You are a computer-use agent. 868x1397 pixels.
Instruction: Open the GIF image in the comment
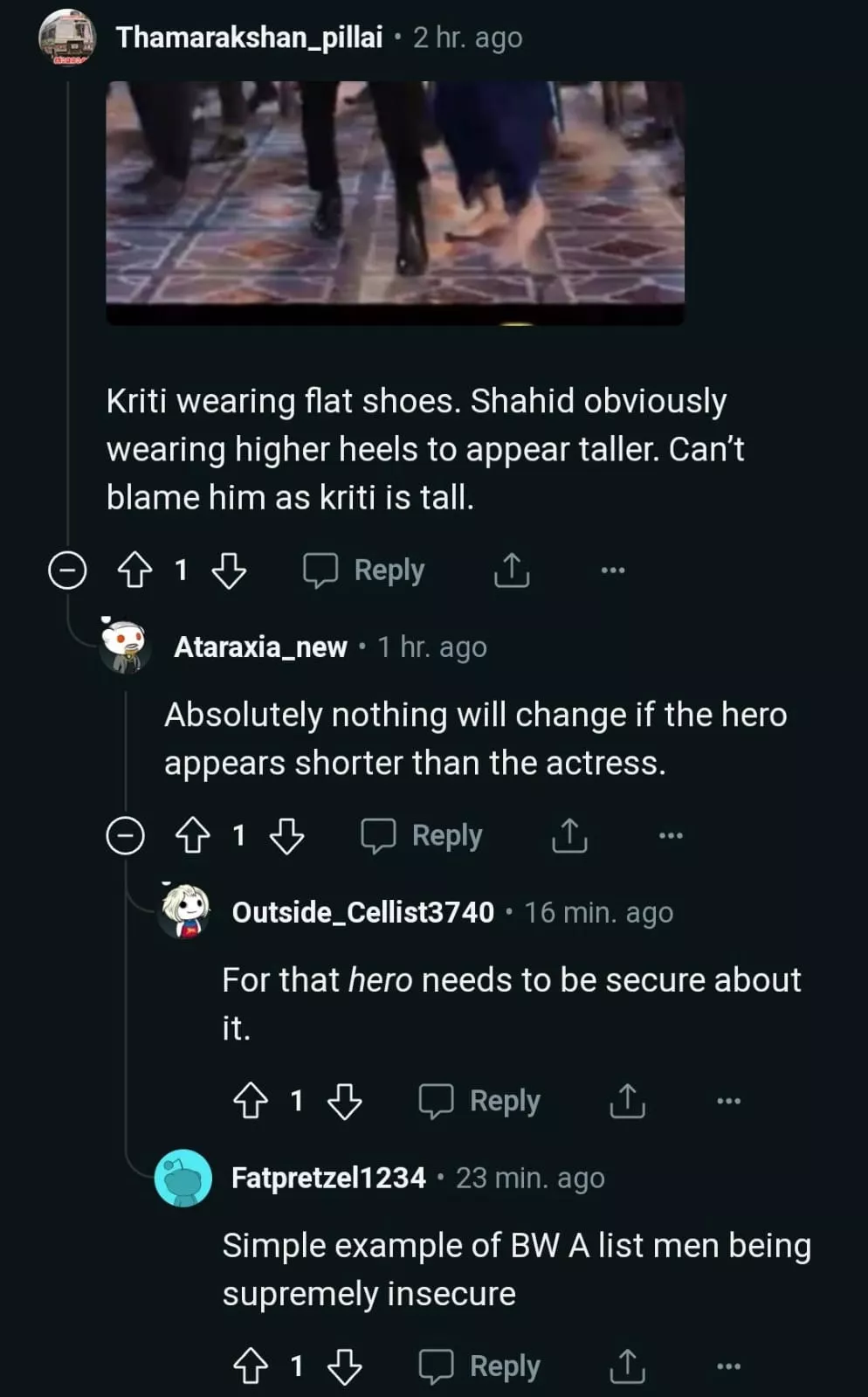click(395, 202)
